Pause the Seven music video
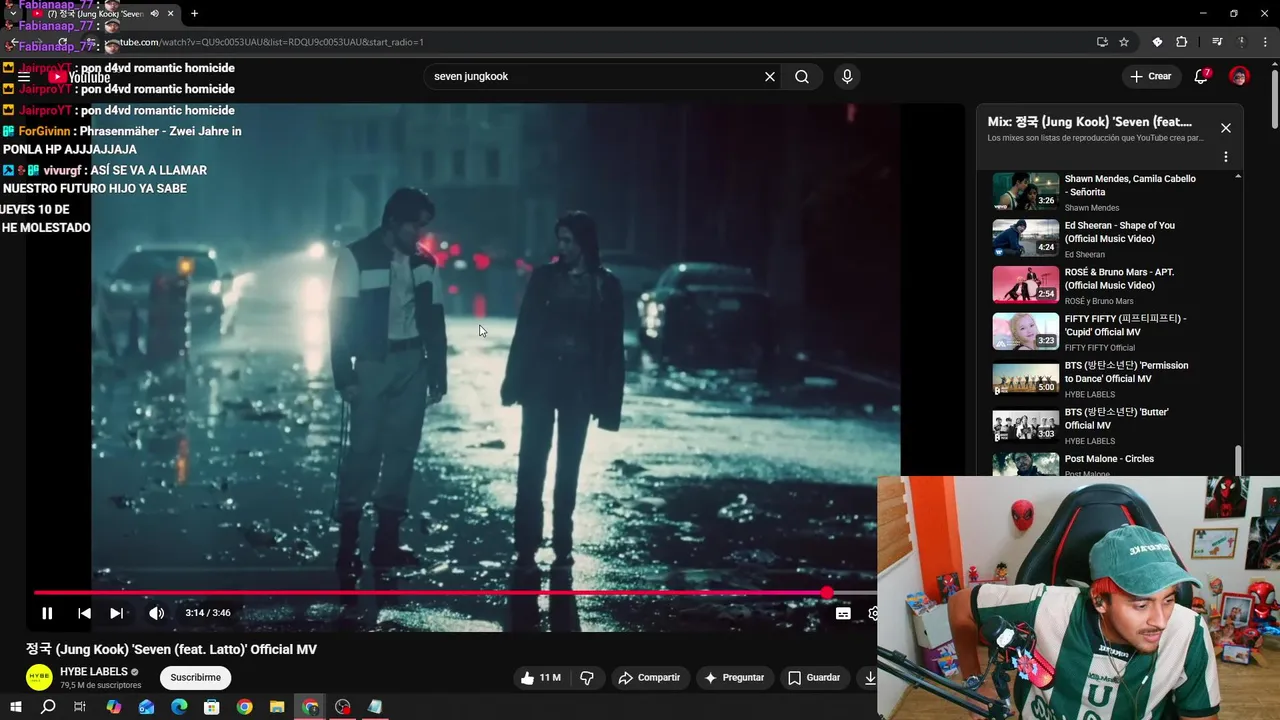1280x720 pixels. pos(46,613)
